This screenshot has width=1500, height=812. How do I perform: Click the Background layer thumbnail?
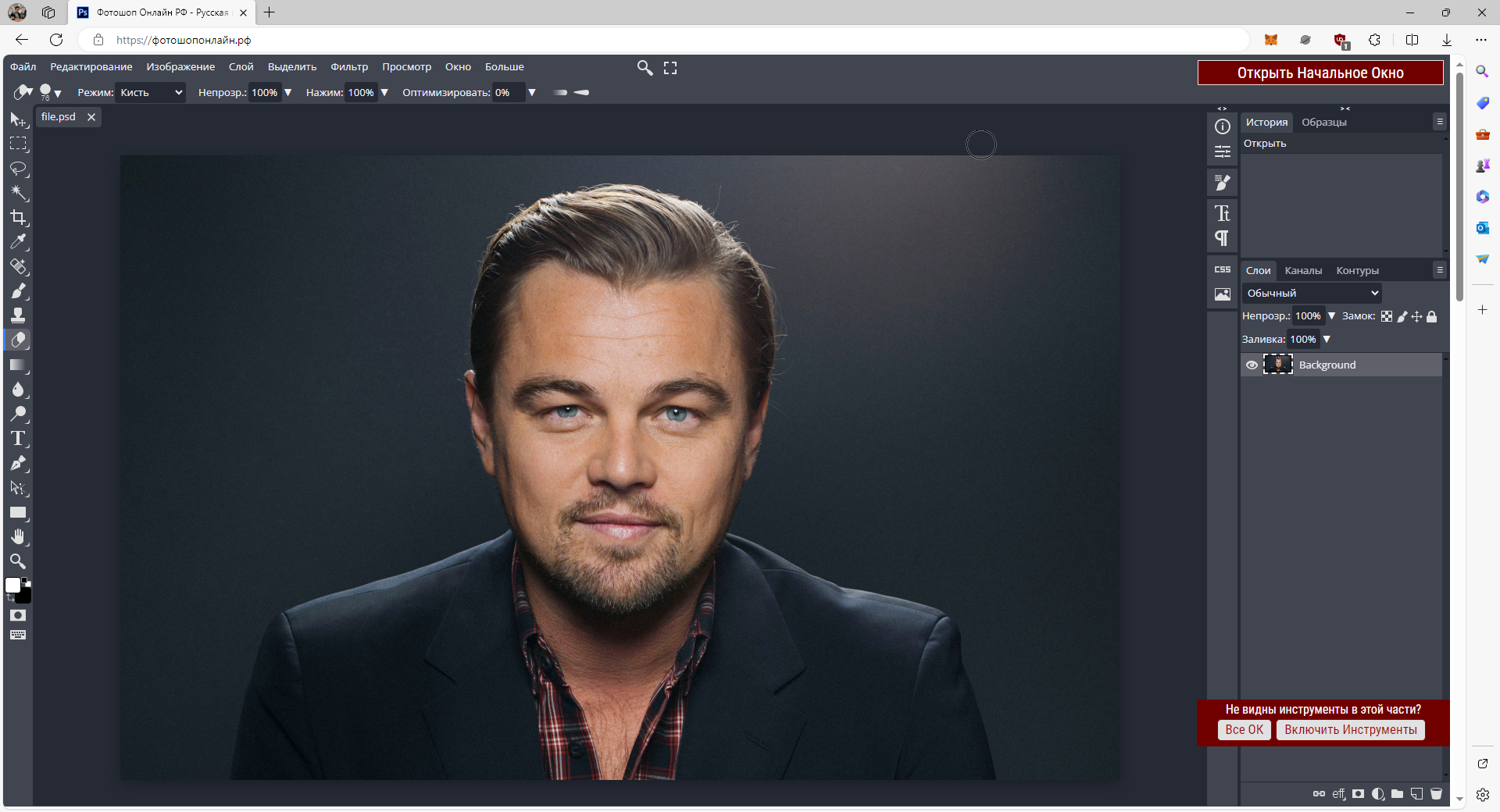pos(1278,365)
